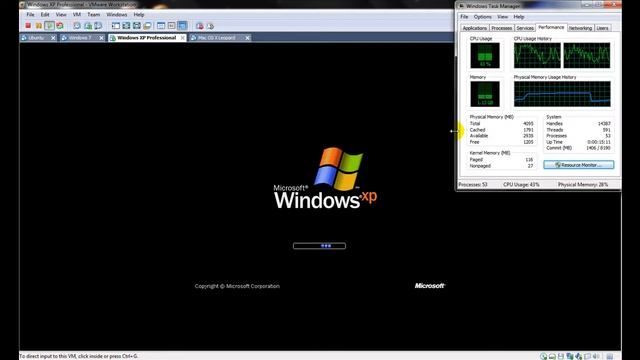Click the Physical Memory Usage History graph

pos(562,94)
